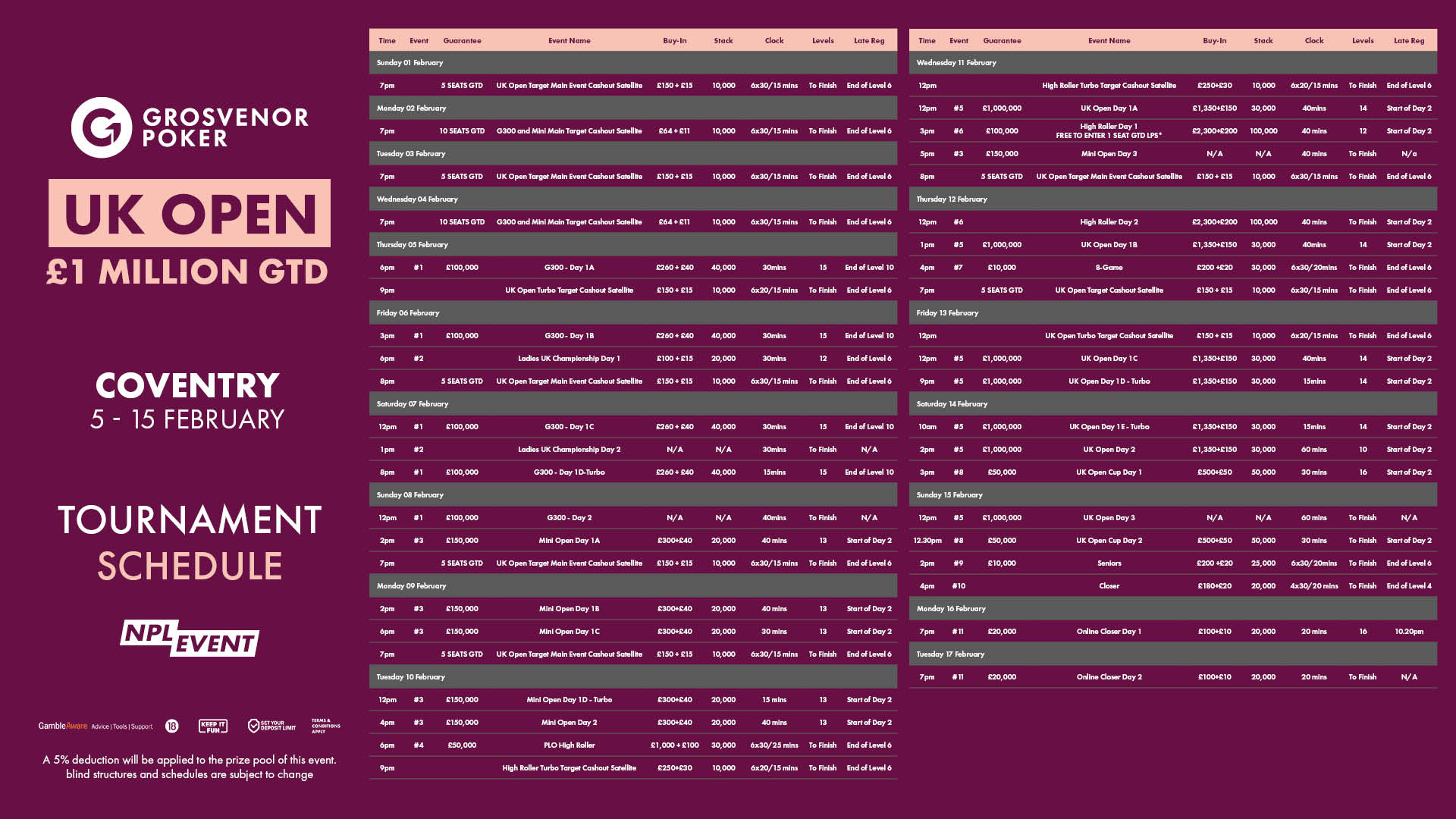The width and height of the screenshot is (1456, 819).
Task: Click the 18+ age restriction badge
Action: (172, 726)
